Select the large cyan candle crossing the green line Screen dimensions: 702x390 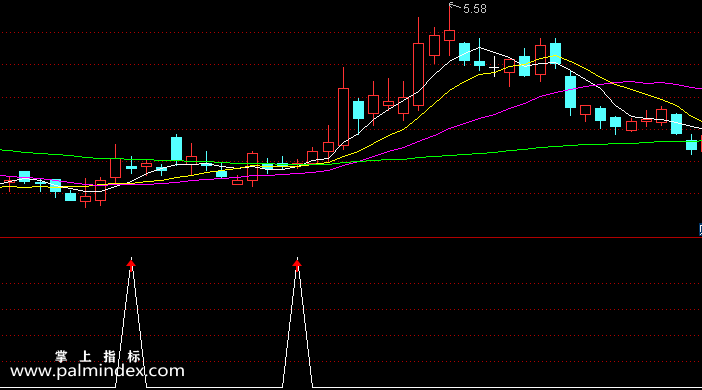coord(176,148)
